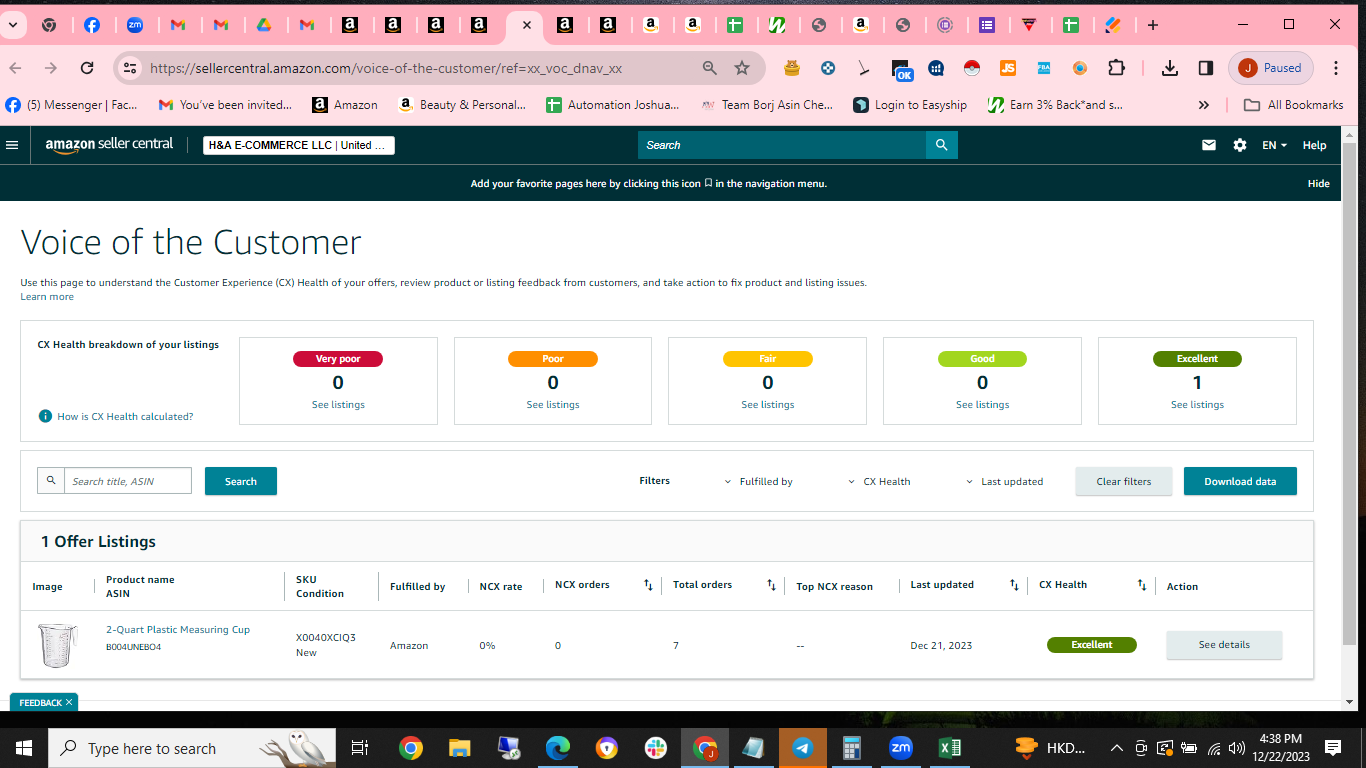Image resolution: width=1366 pixels, height=768 pixels.
Task: Click the Clear filters button
Action: point(1124,481)
